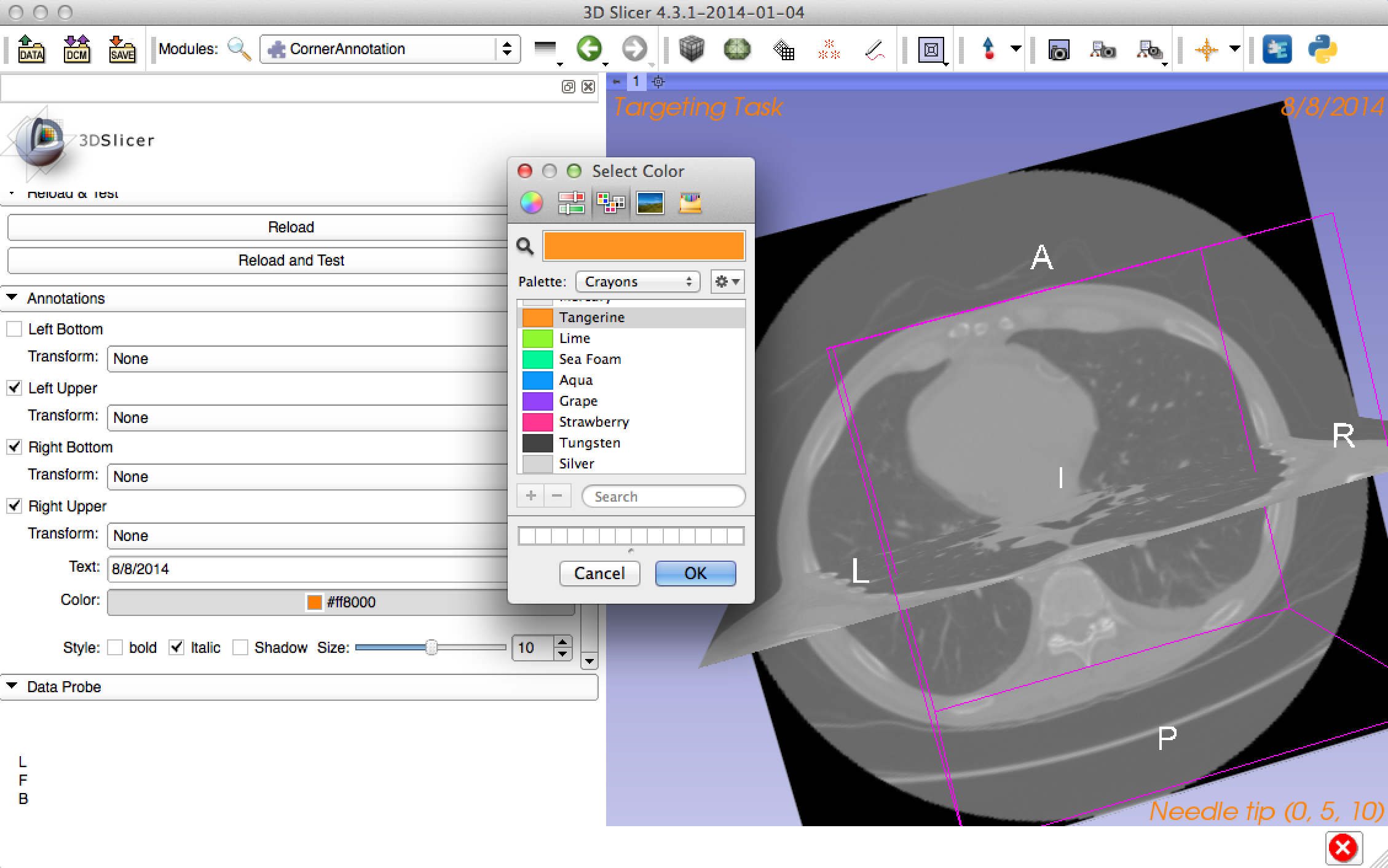Enable the Left Bottom checkbox
The image size is (1388, 868).
click(x=14, y=329)
